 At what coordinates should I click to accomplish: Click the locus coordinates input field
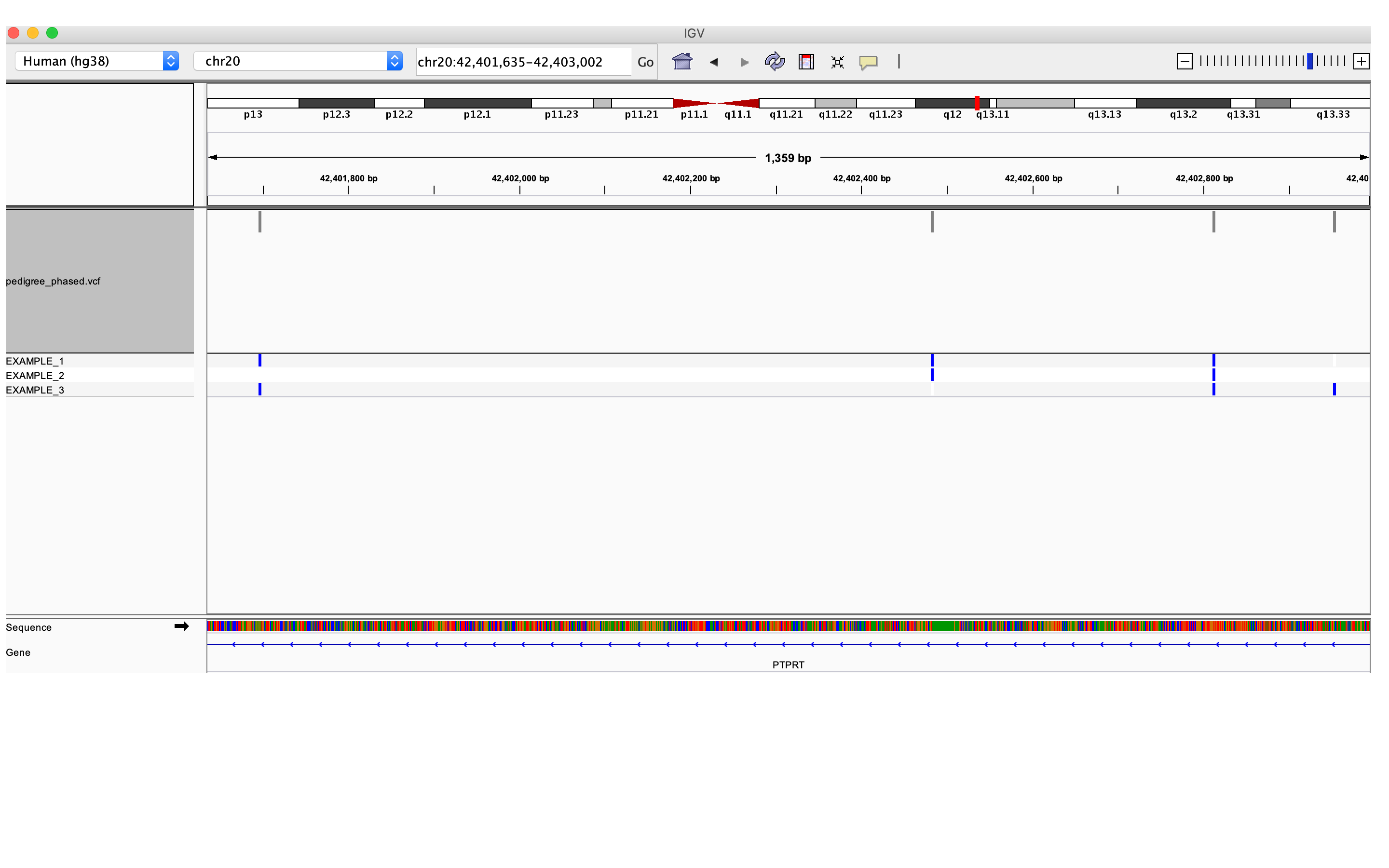point(522,62)
